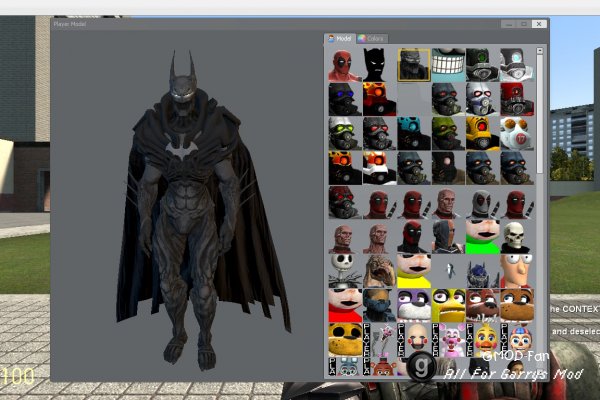Pick the Deathstroke half-orange mask model

click(x=448, y=237)
